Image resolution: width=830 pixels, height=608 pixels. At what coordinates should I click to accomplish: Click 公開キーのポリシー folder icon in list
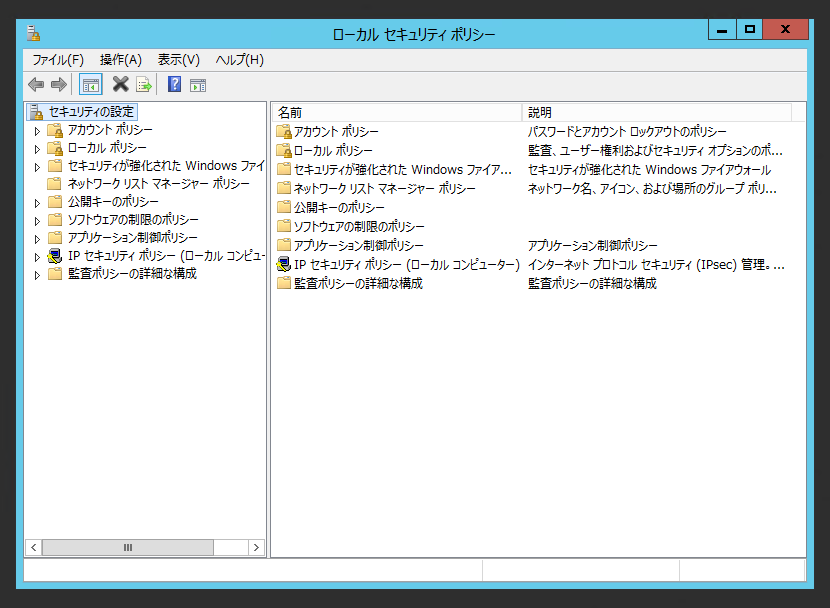pyautogui.click(x=284, y=207)
